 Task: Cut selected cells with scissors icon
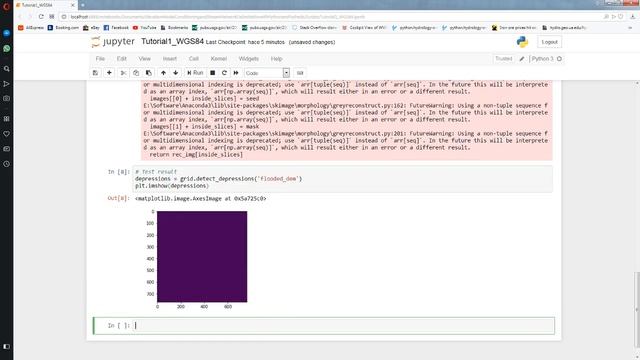coord(123,73)
